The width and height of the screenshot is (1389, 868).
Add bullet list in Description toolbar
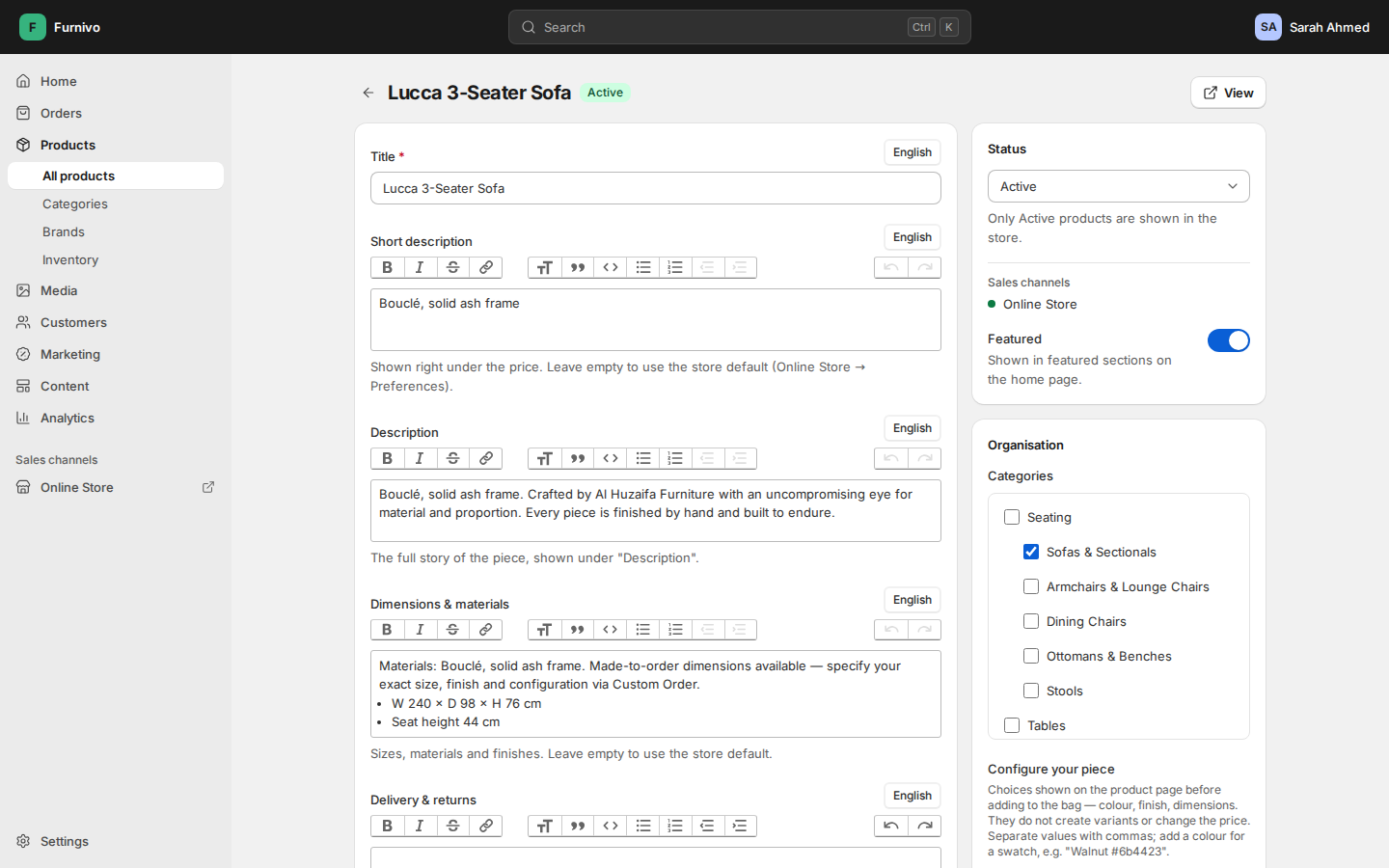click(x=643, y=458)
